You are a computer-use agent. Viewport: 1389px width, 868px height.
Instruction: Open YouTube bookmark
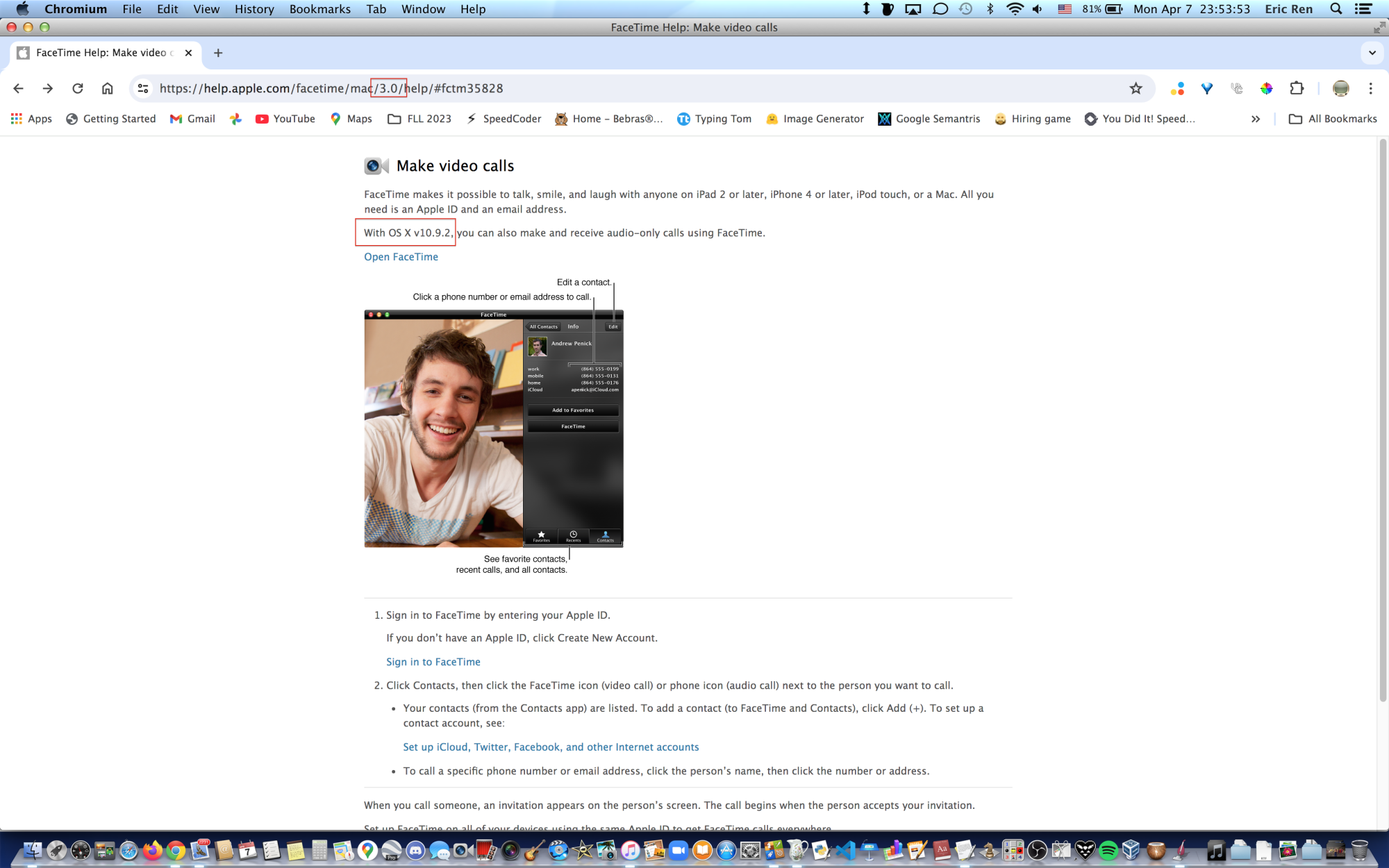(x=285, y=119)
